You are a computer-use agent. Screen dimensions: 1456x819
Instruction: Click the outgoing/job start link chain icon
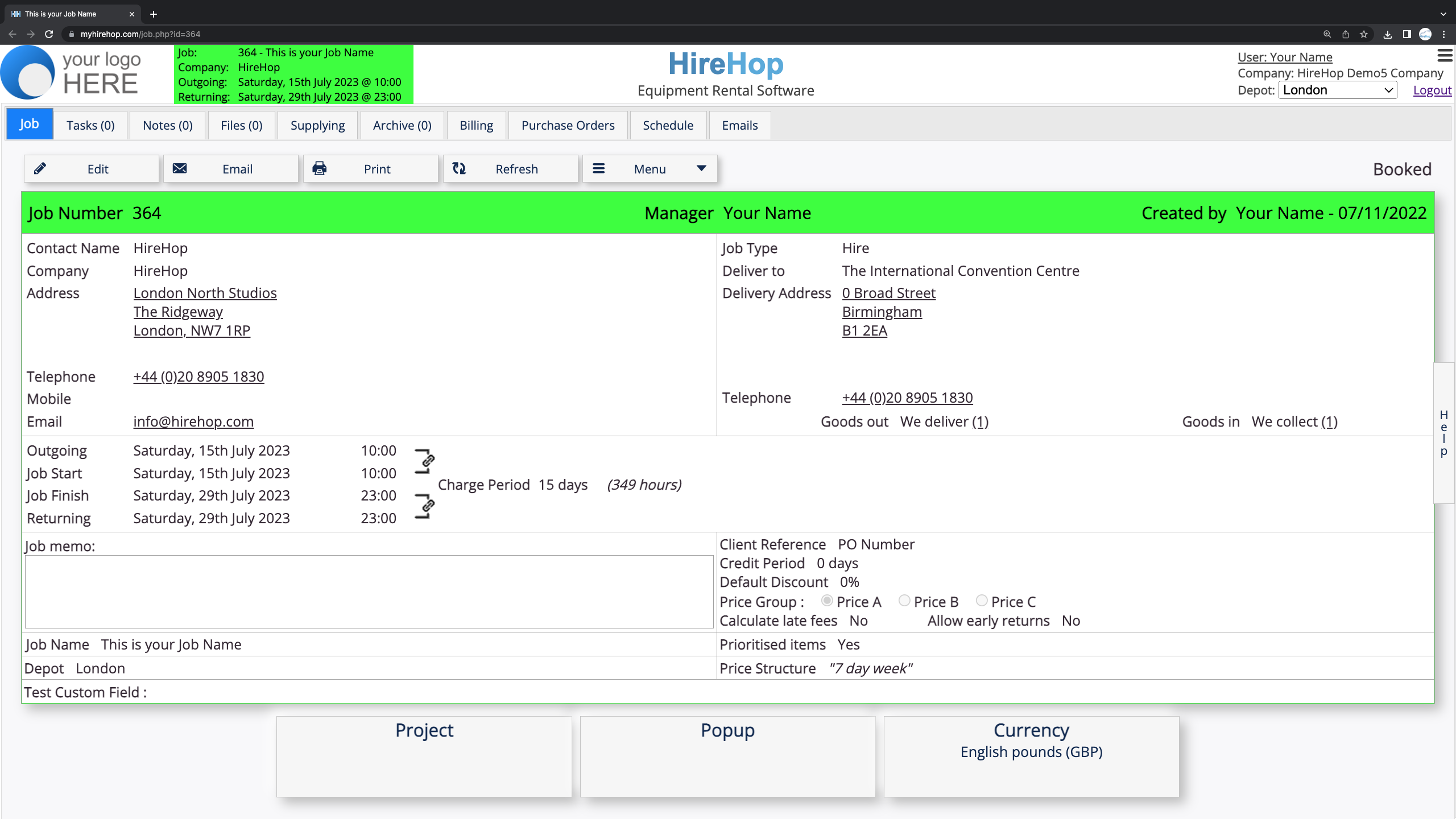click(428, 461)
